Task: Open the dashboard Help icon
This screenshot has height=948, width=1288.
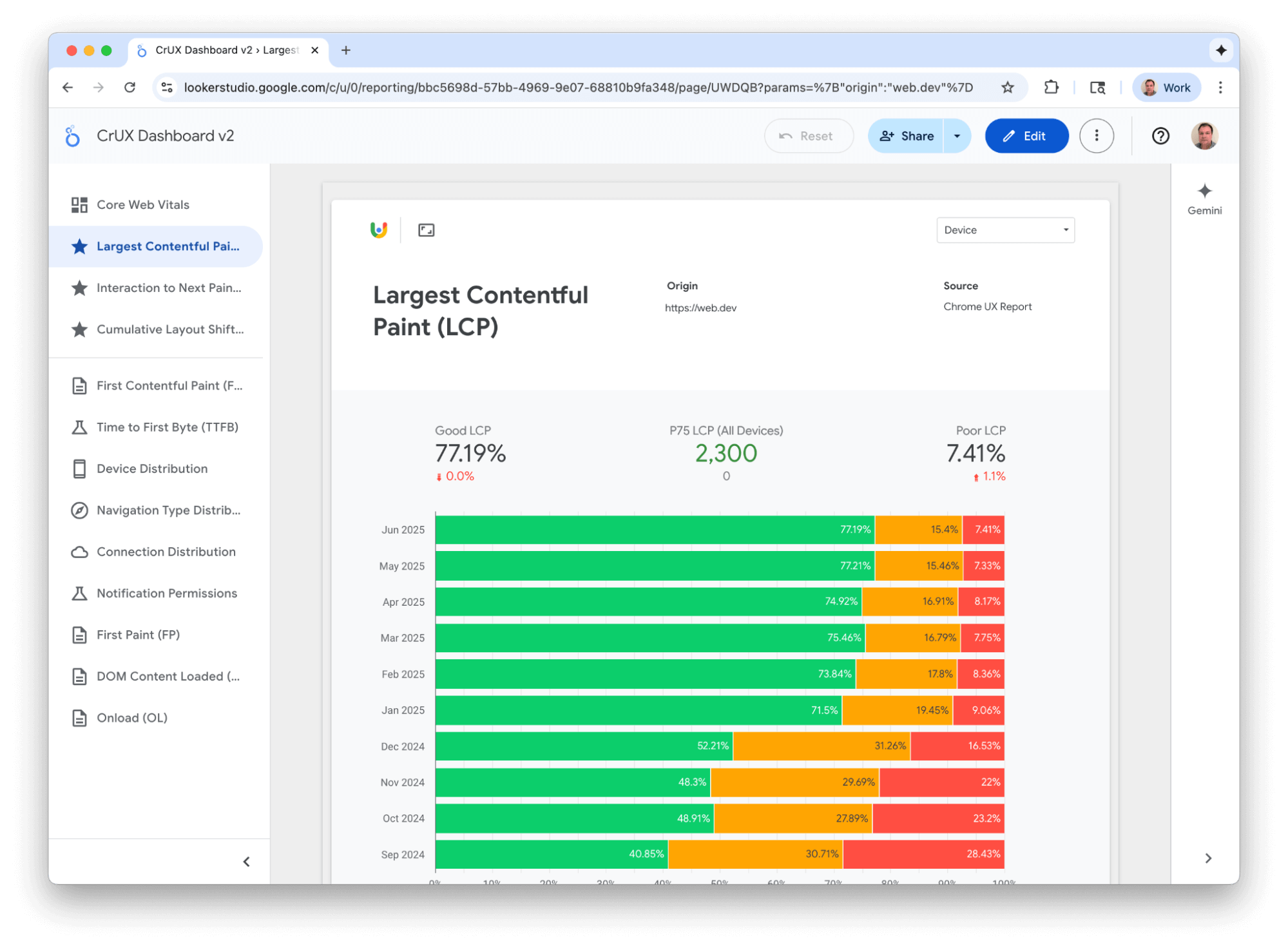Action: coord(1159,135)
